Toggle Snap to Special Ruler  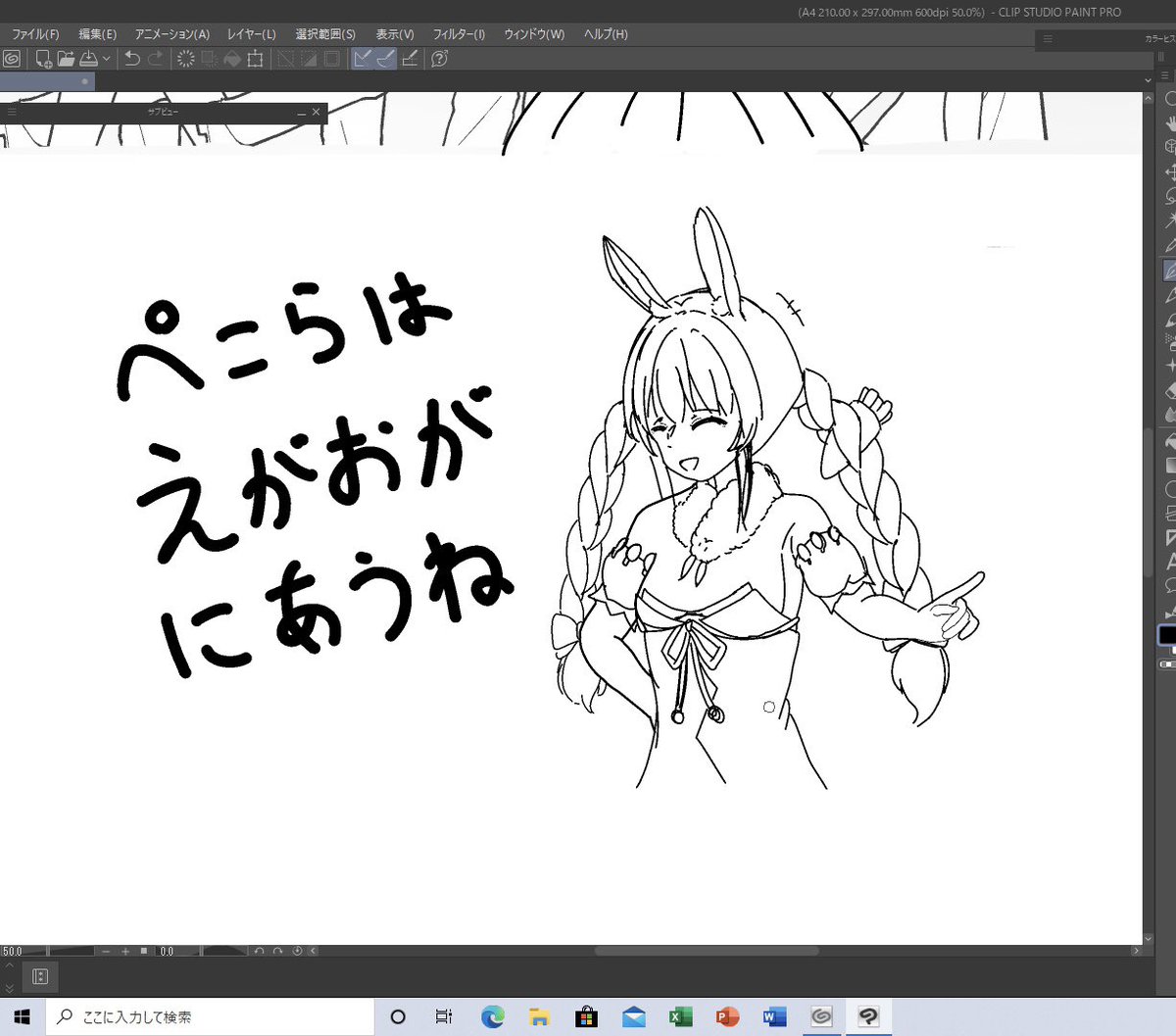pos(386,59)
